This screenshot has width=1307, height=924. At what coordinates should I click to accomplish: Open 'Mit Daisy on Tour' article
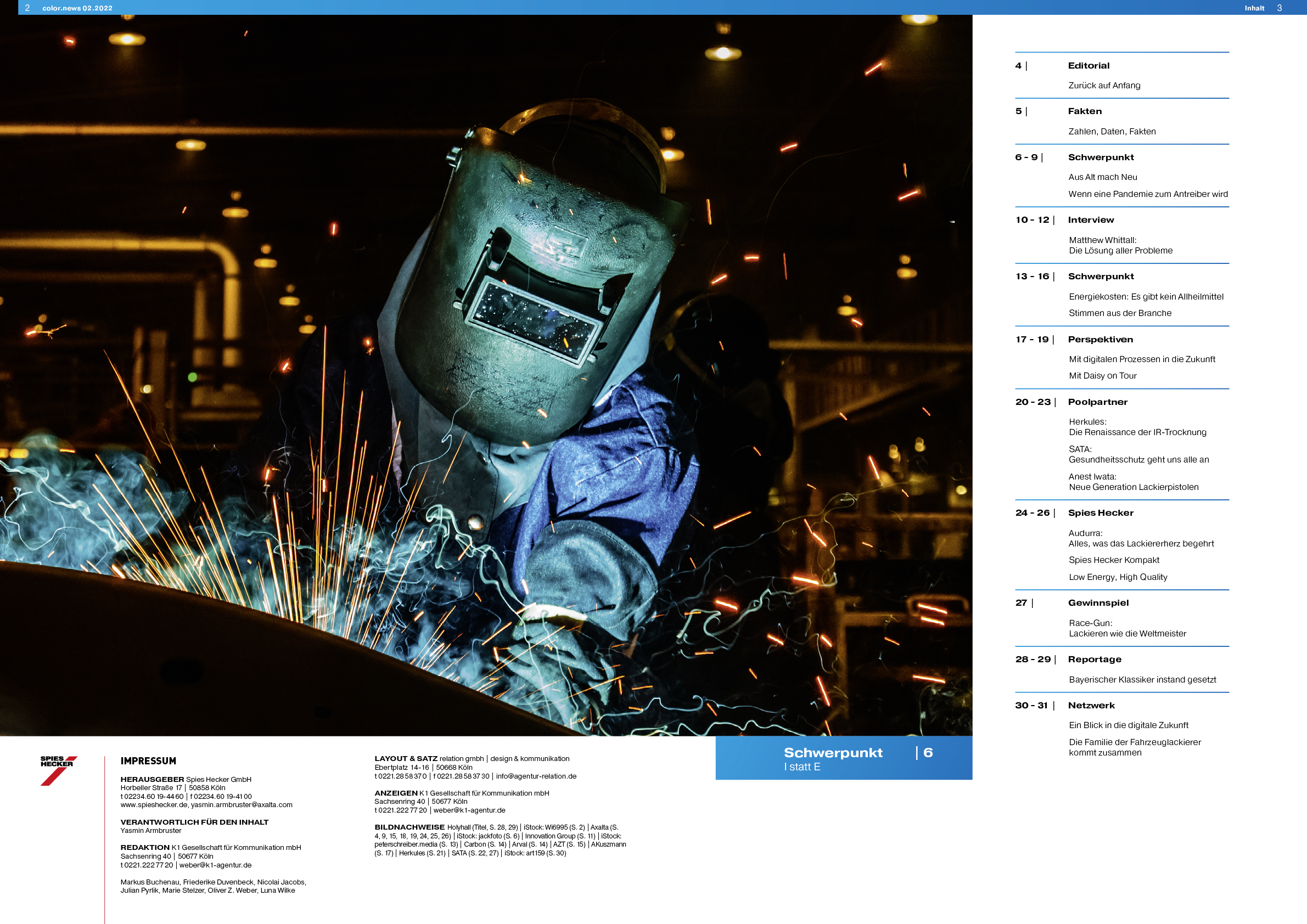point(1102,375)
